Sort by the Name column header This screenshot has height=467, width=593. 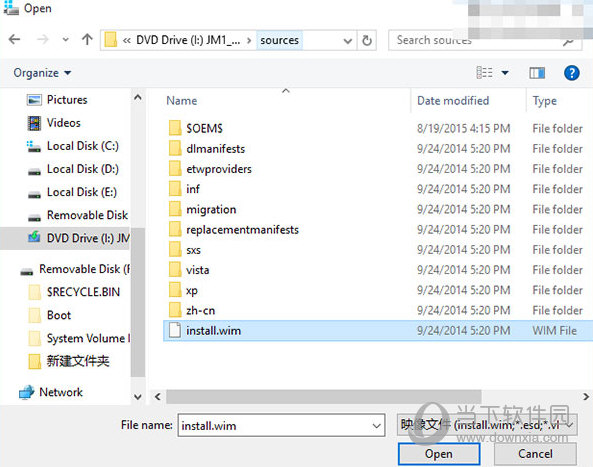coord(182,101)
